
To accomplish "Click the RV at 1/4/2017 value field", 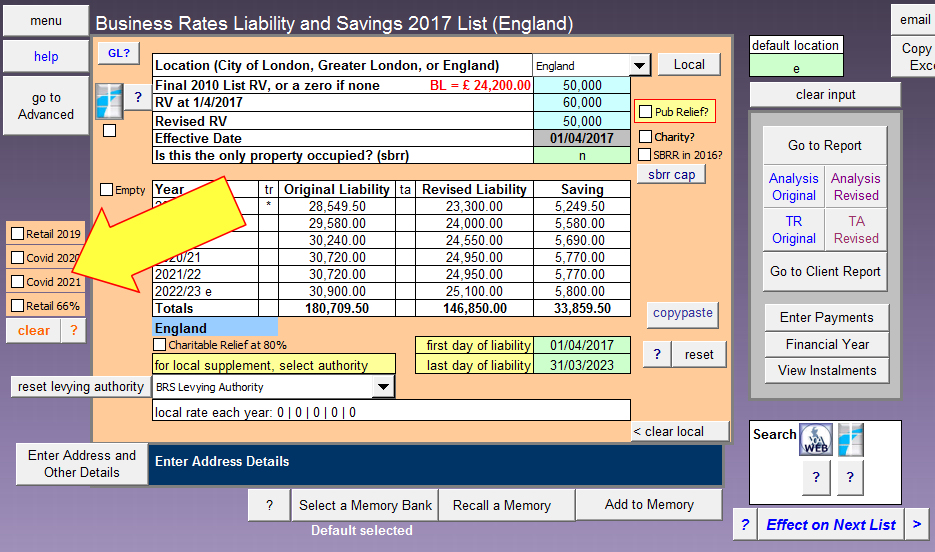I will coord(582,103).
